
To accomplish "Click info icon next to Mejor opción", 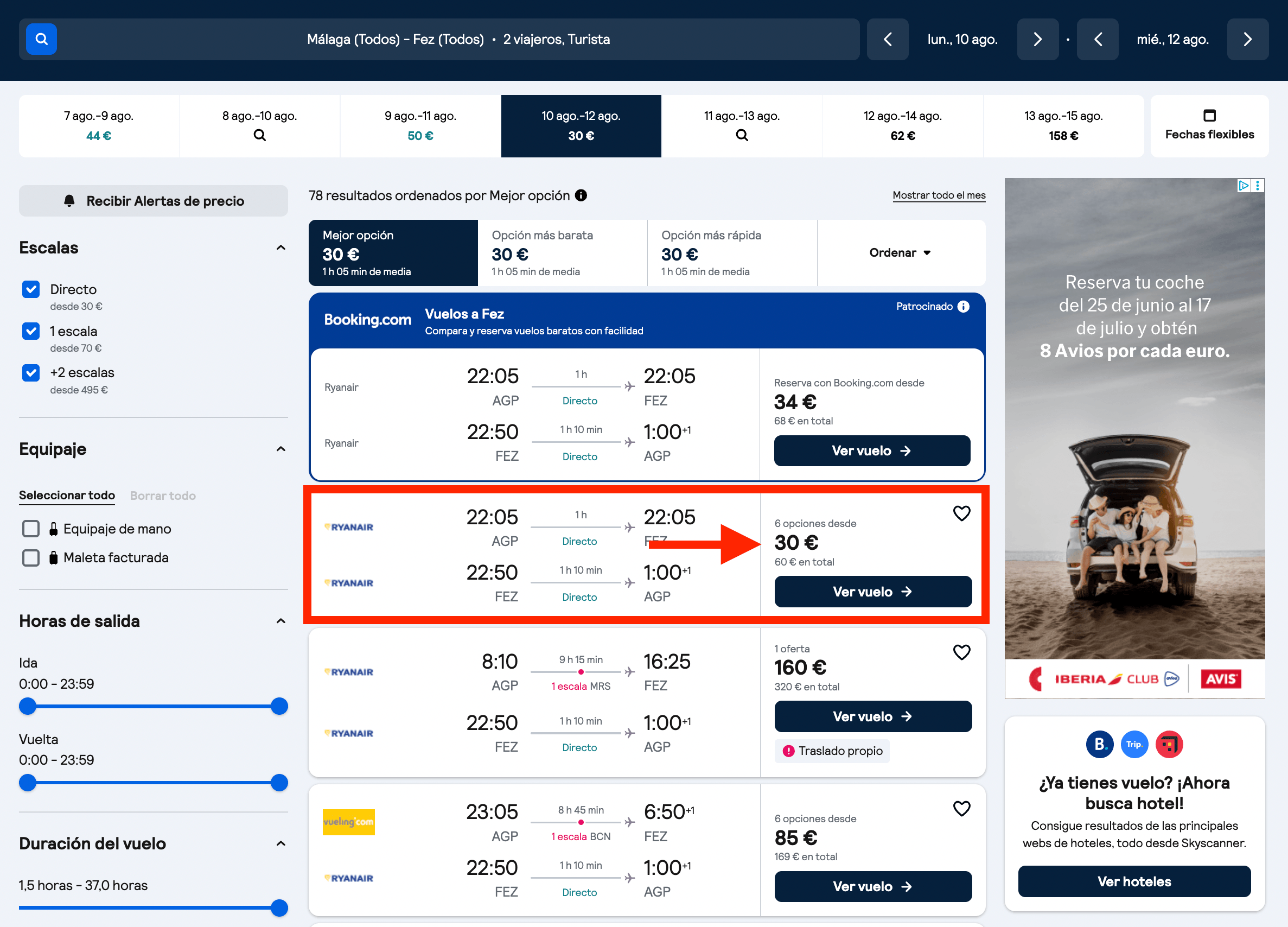I will click(x=581, y=195).
